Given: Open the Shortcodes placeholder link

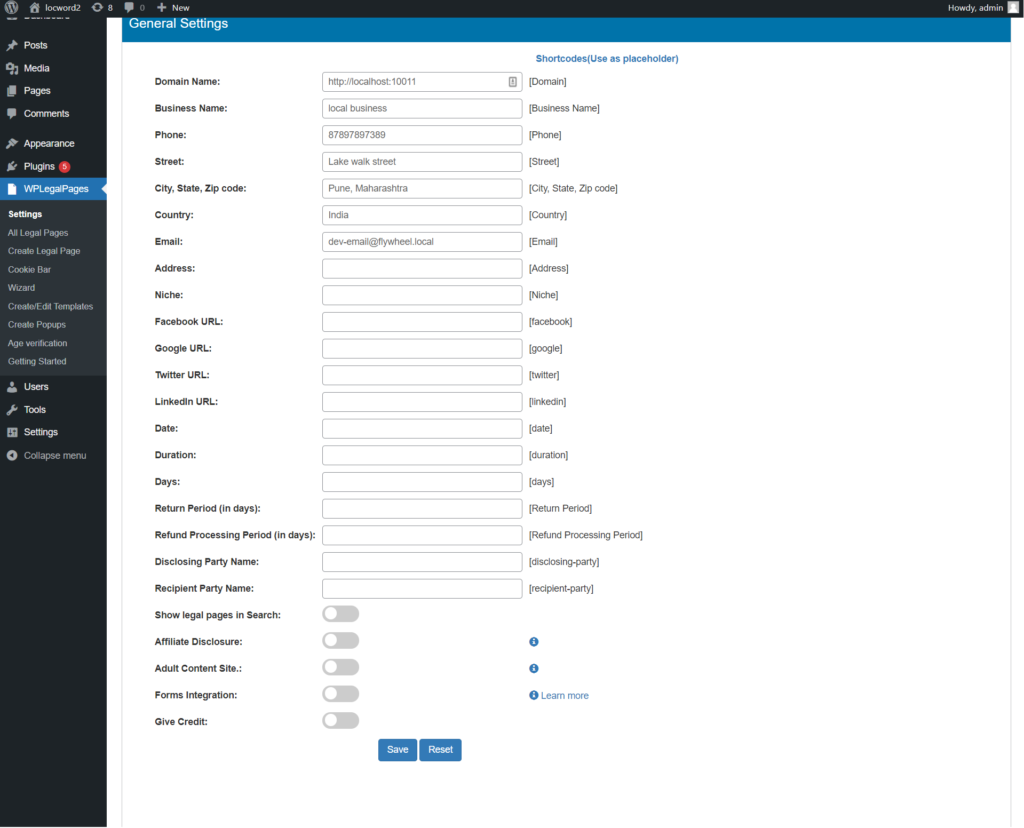Looking at the screenshot, I should click(x=606, y=58).
